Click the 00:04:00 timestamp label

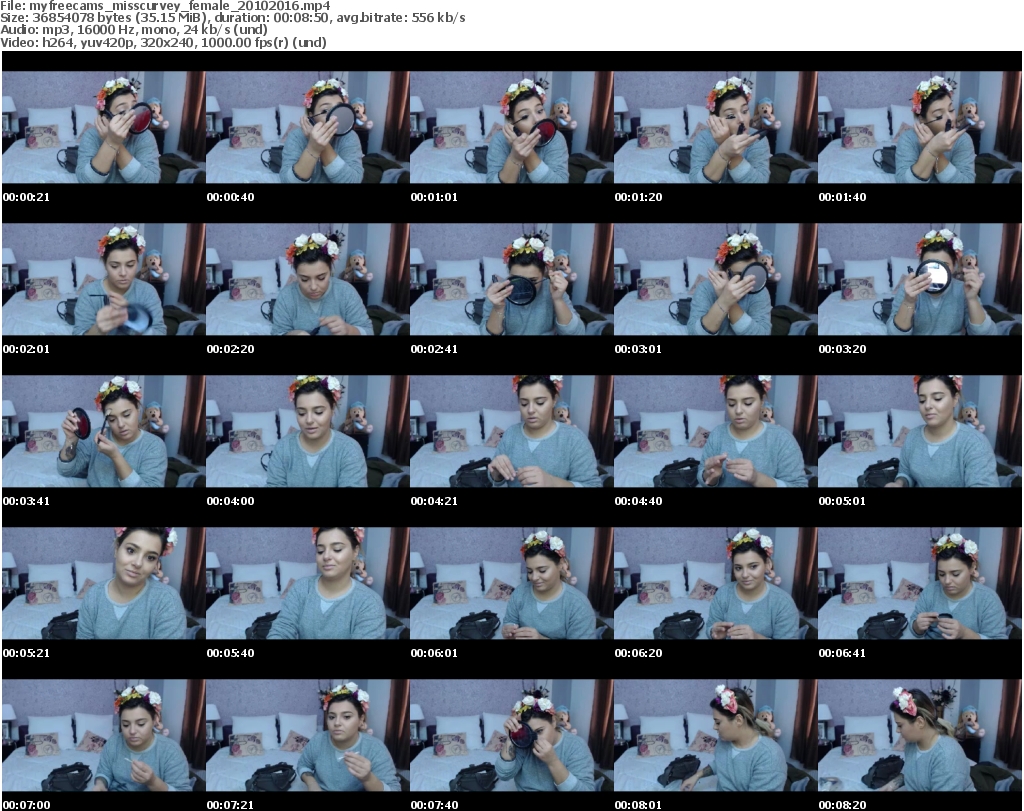[231, 501]
